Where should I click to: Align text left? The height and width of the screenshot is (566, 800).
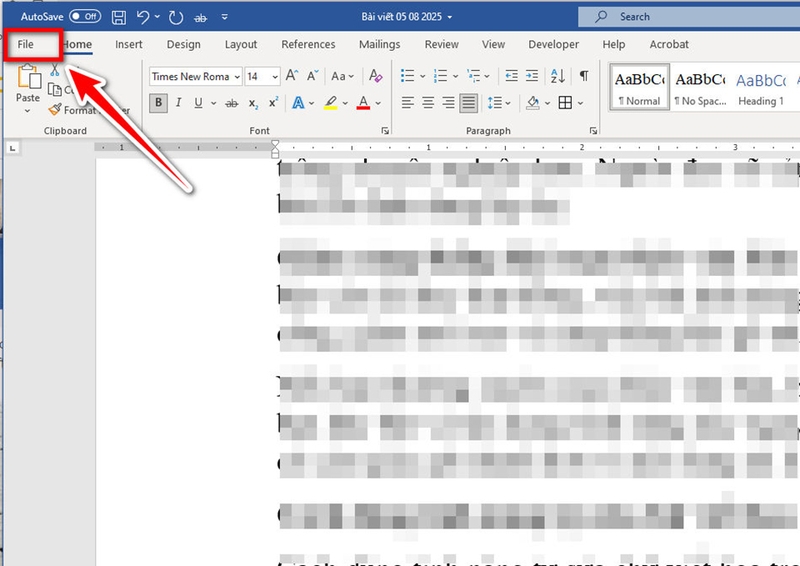click(407, 103)
